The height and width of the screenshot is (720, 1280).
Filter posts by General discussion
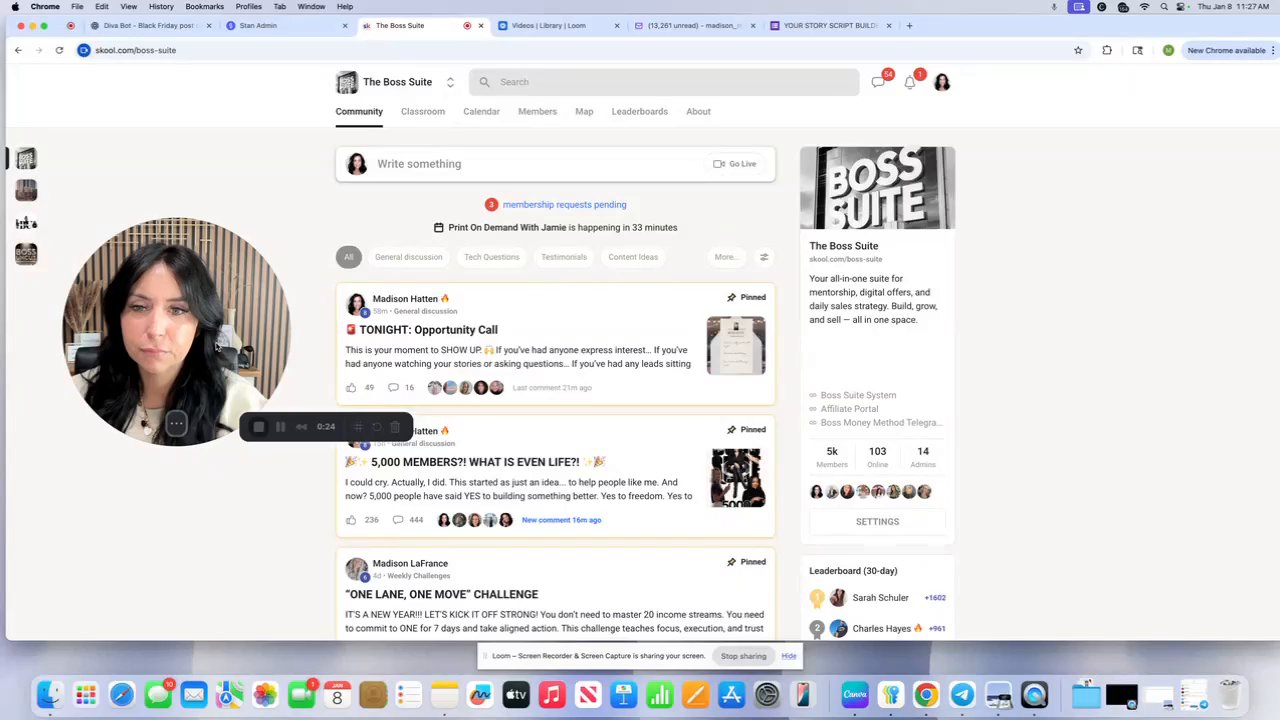(408, 257)
